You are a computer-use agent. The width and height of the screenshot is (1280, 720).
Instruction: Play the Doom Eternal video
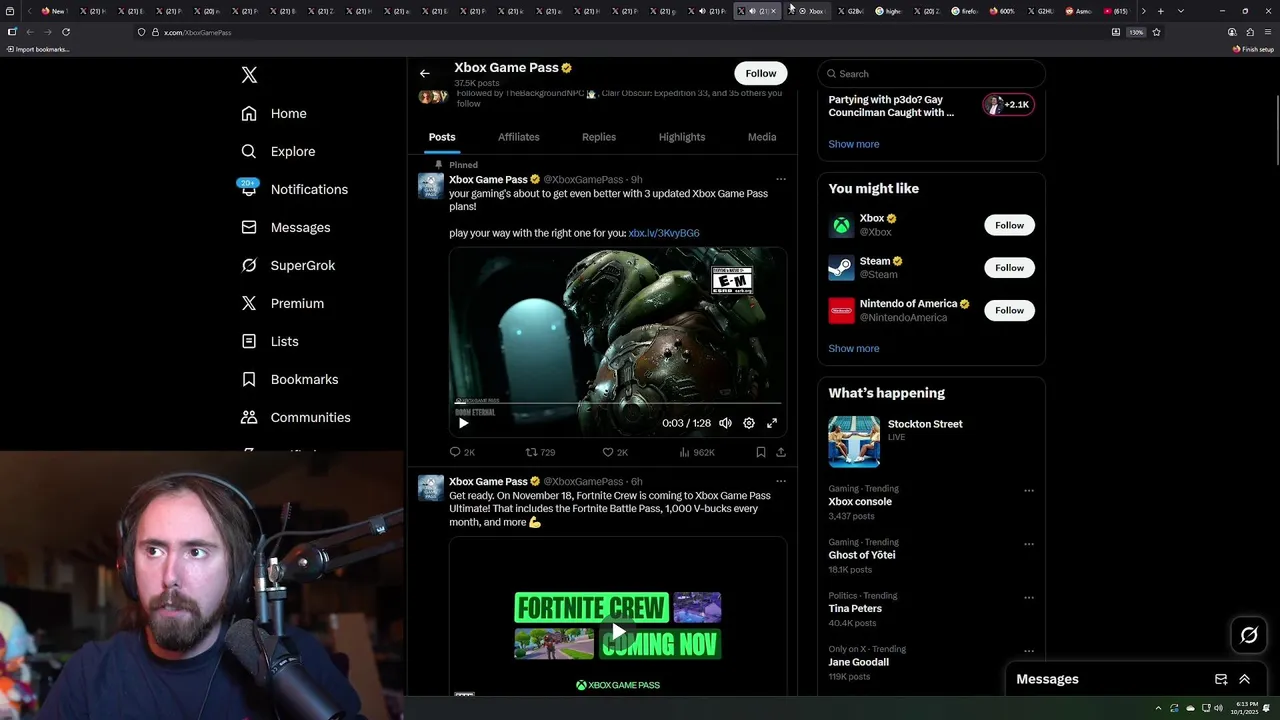pyautogui.click(x=463, y=423)
